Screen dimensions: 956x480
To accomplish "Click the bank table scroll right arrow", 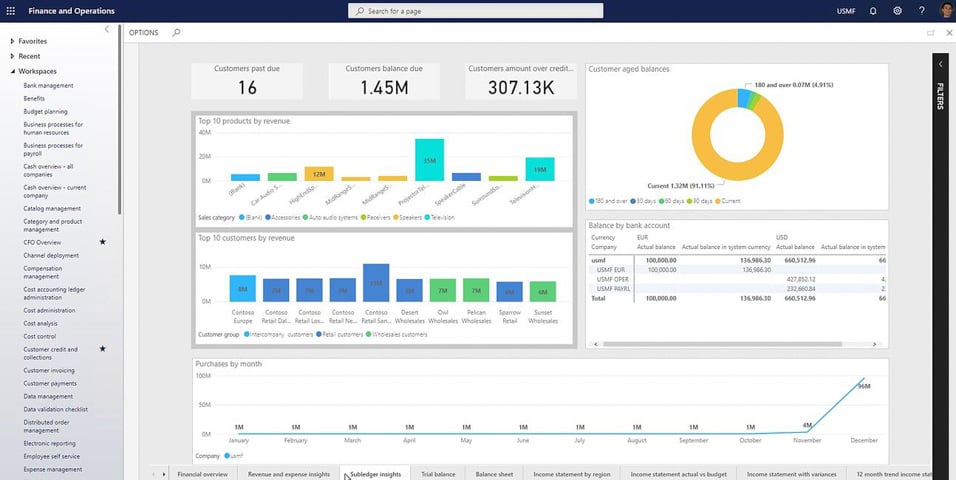I will coord(874,344).
